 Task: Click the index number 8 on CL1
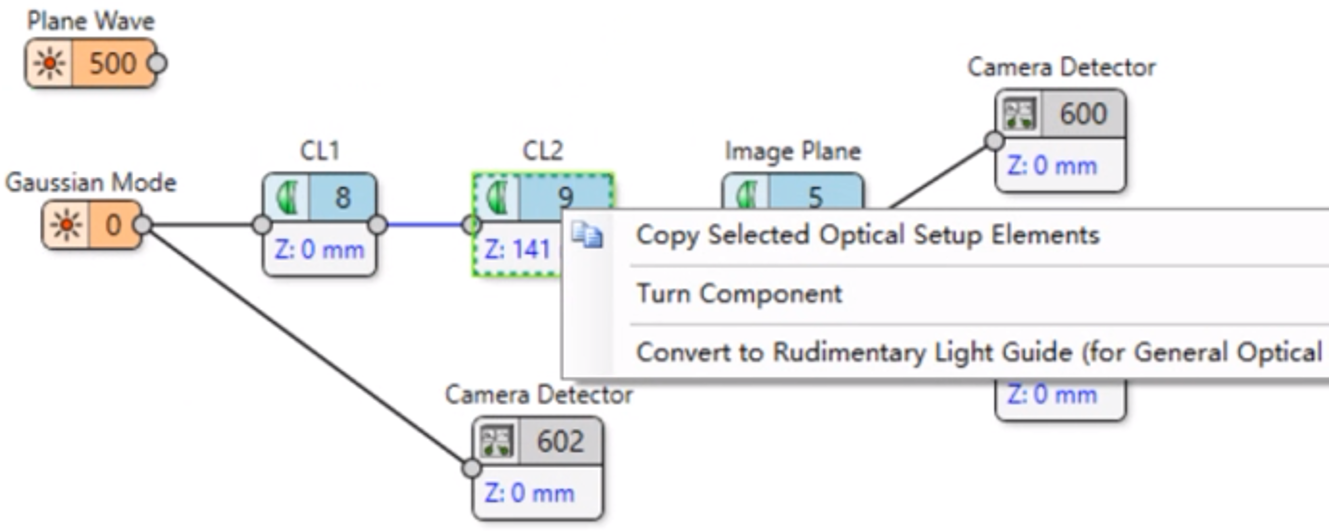point(343,197)
